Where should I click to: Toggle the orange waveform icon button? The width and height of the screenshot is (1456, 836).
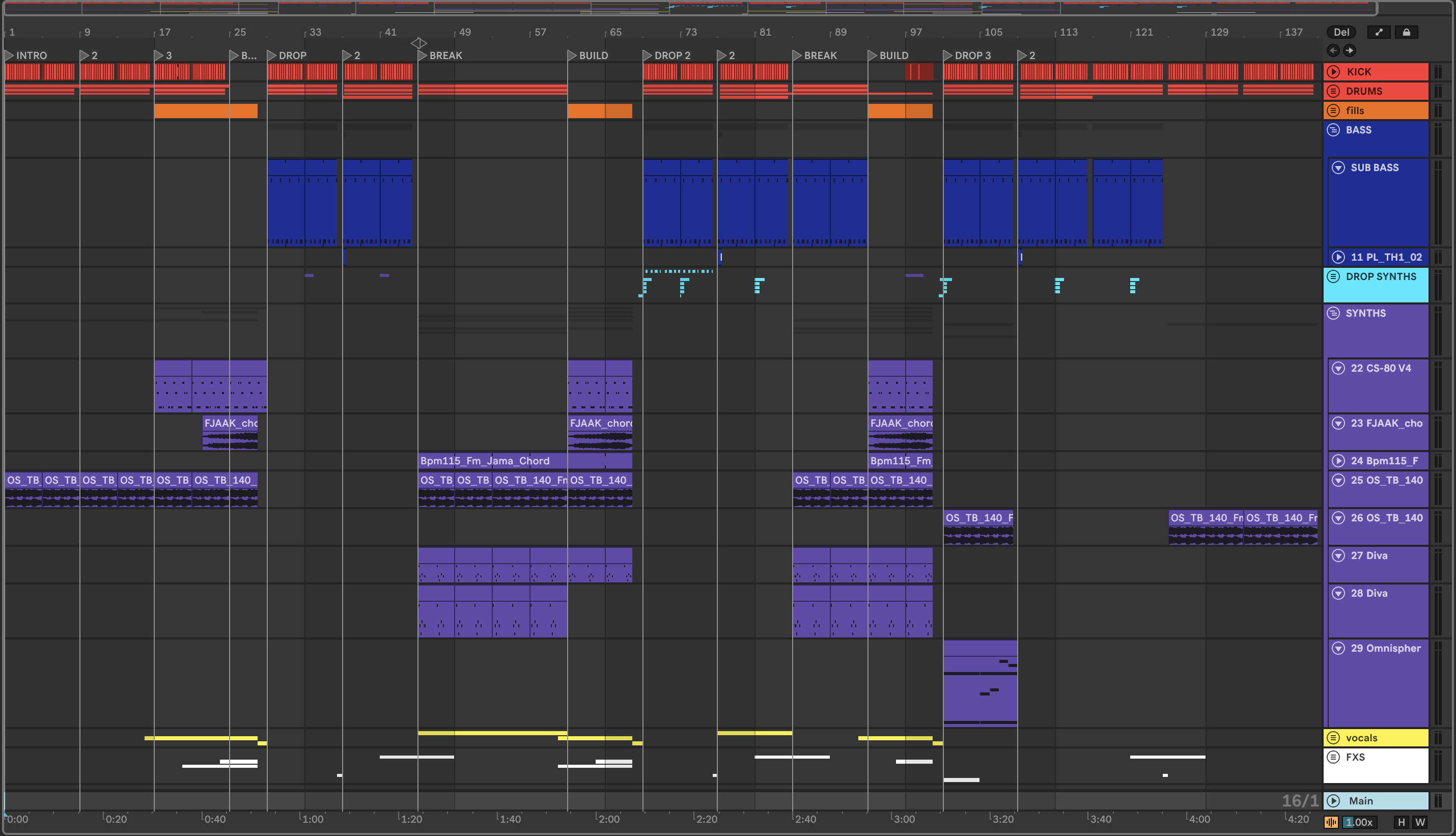click(x=1331, y=822)
